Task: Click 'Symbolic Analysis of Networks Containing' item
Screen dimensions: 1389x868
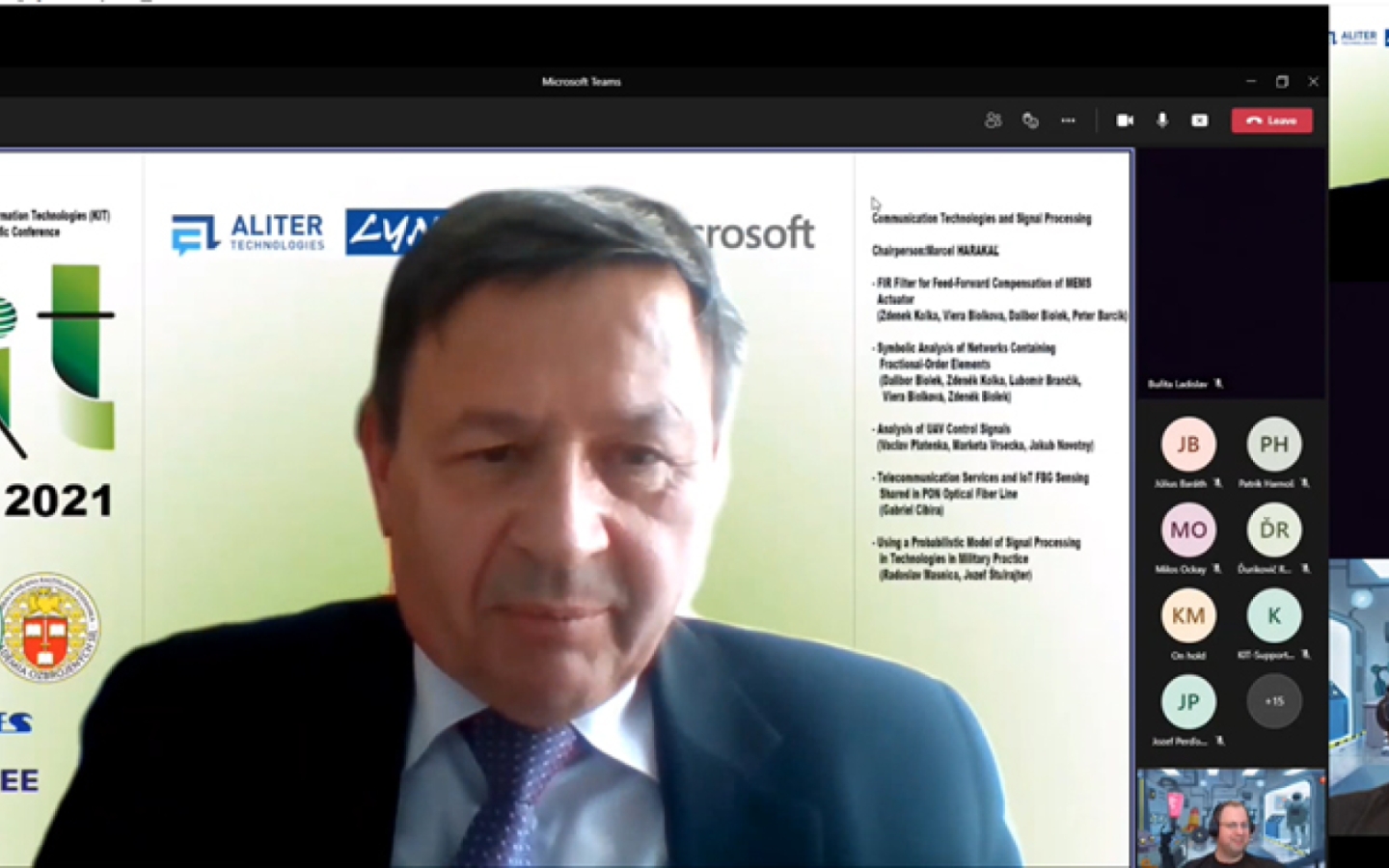Action: tap(965, 356)
